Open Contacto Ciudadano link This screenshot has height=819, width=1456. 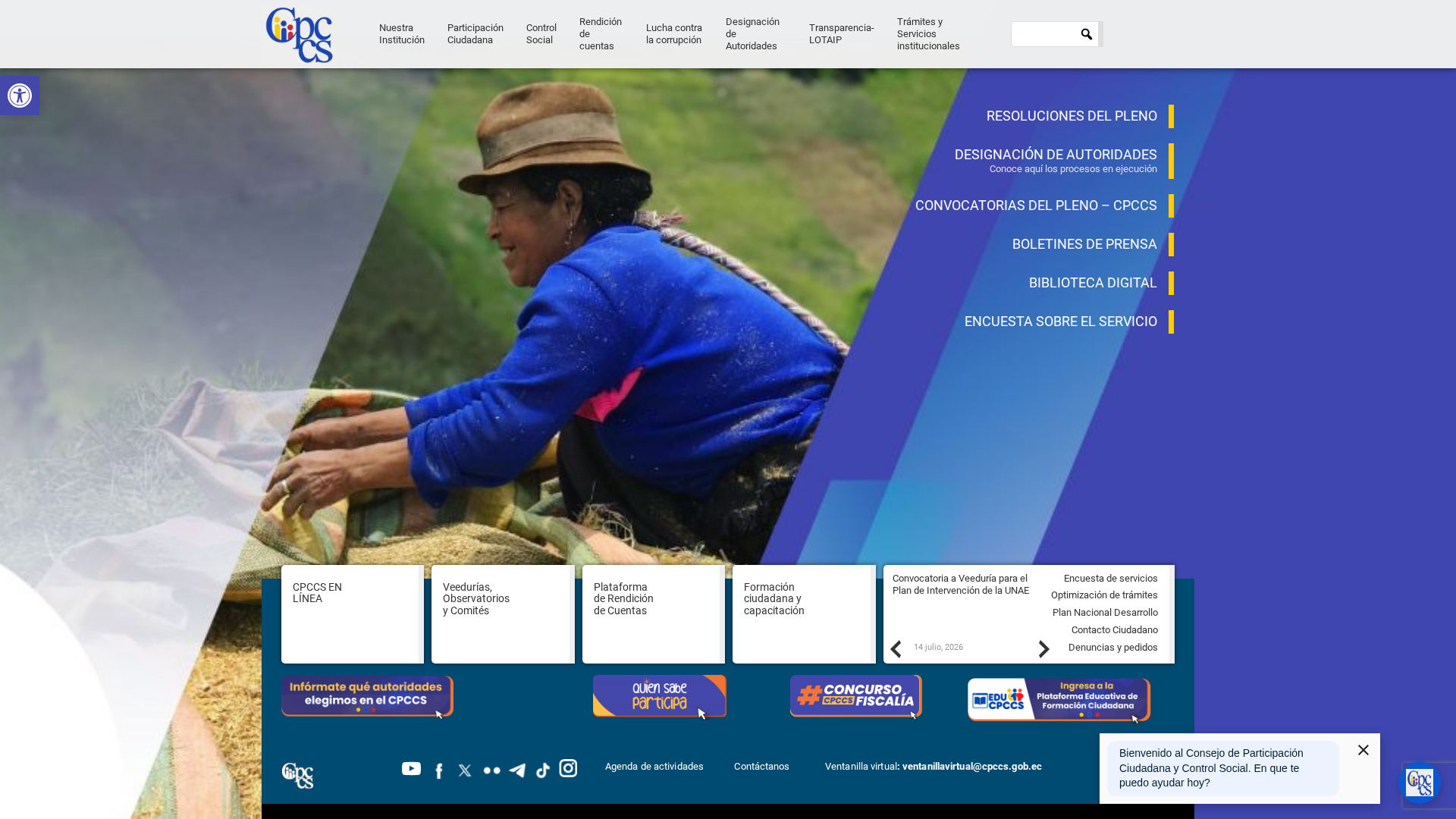[x=1114, y=630]
